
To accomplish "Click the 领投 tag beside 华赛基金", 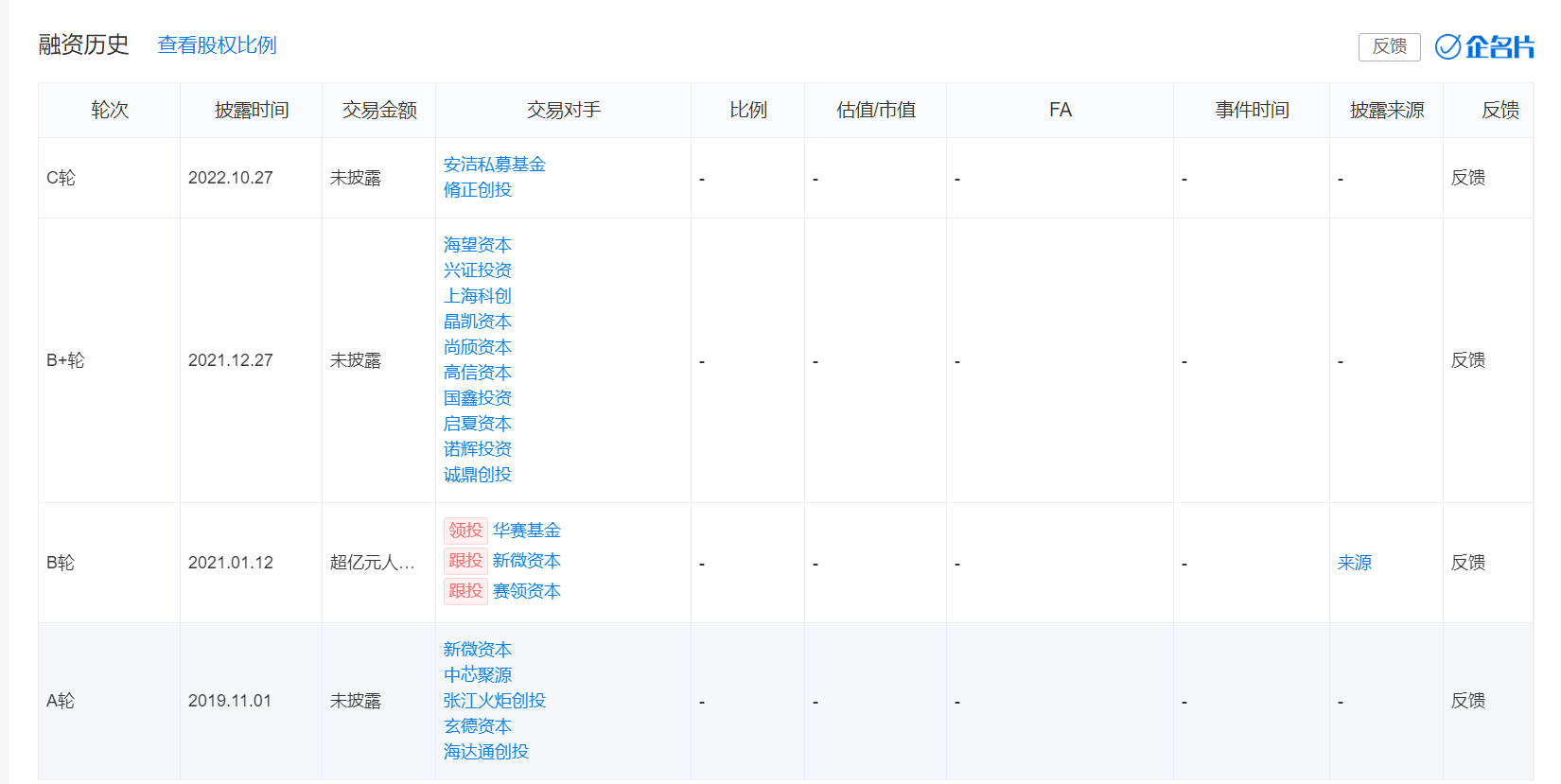I will pyautogui.click(x=465, y=531).
